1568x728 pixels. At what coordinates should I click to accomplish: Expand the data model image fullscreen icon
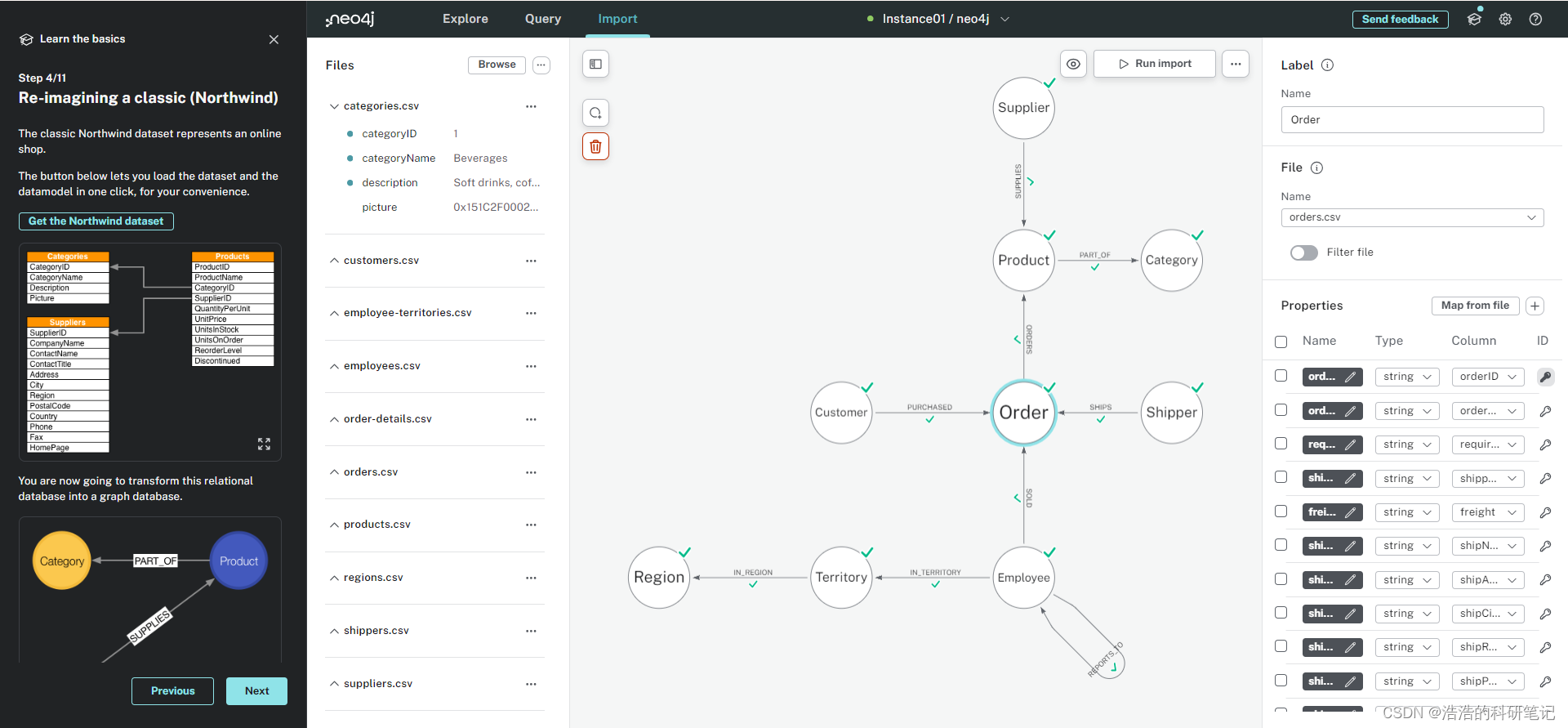click(264, 444)
